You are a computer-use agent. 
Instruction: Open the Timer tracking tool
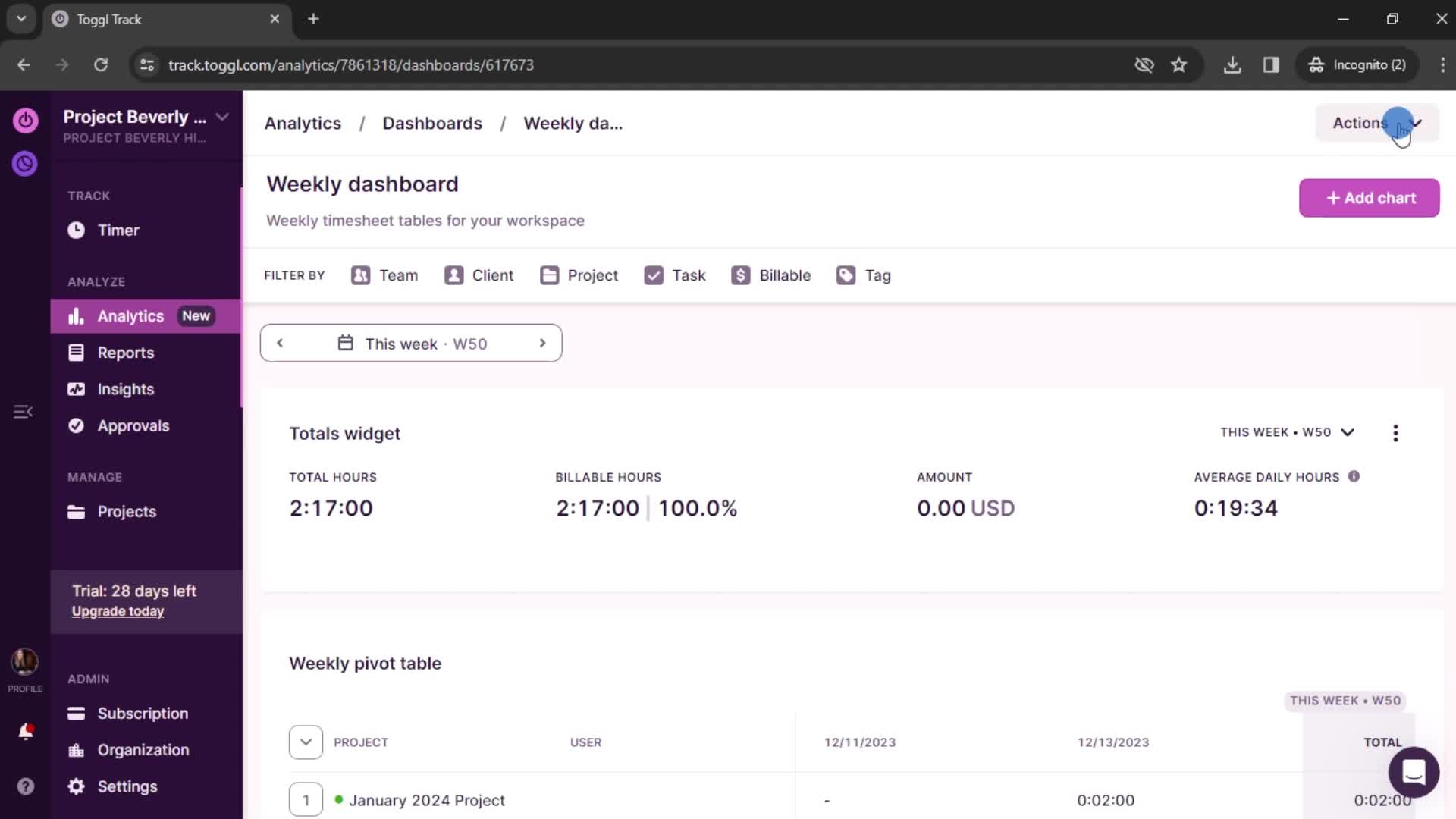click(117, 230)
